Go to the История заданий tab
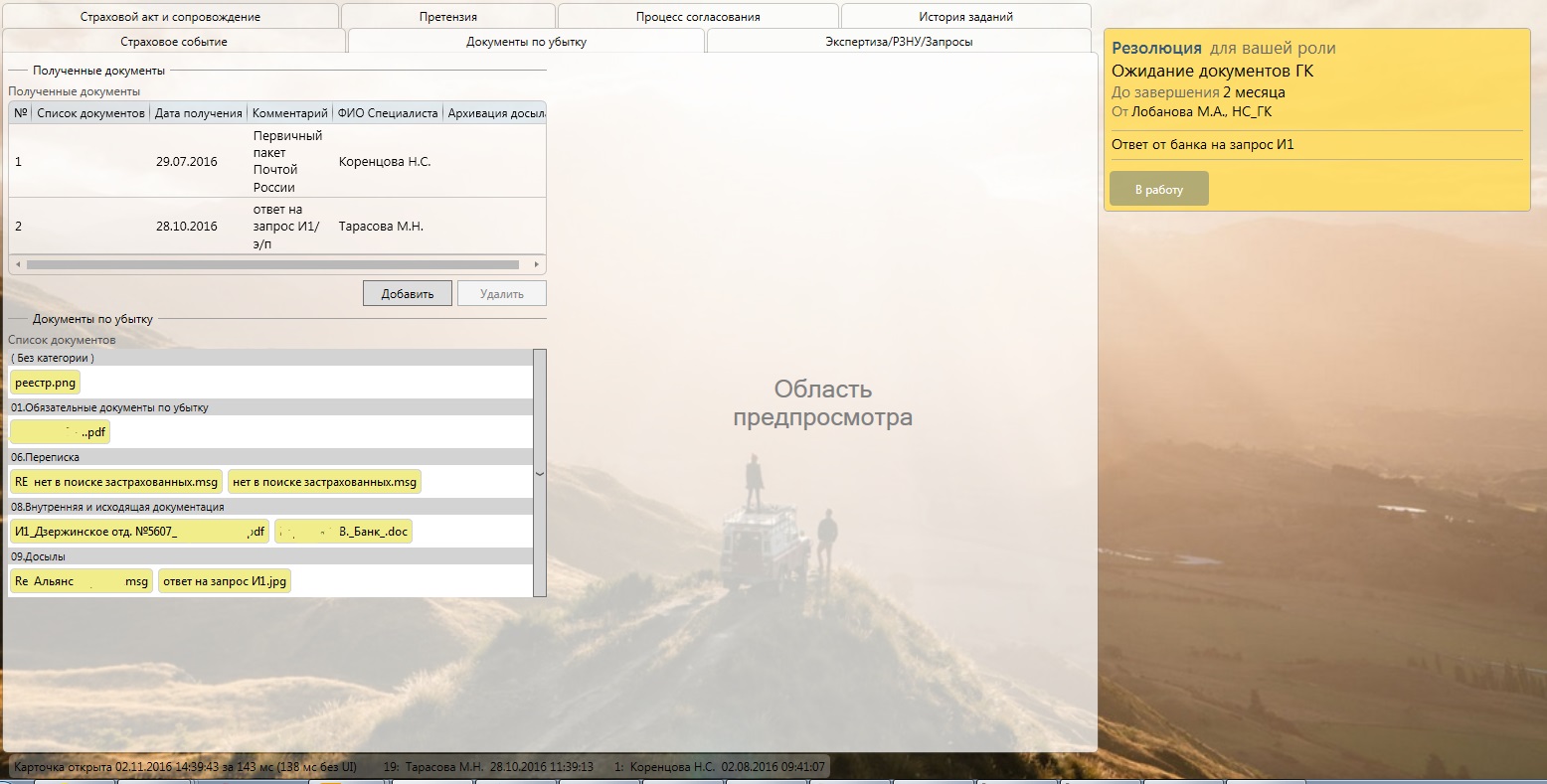The width and height of the screenshot is (1547, 784). [x=965, y=17]
